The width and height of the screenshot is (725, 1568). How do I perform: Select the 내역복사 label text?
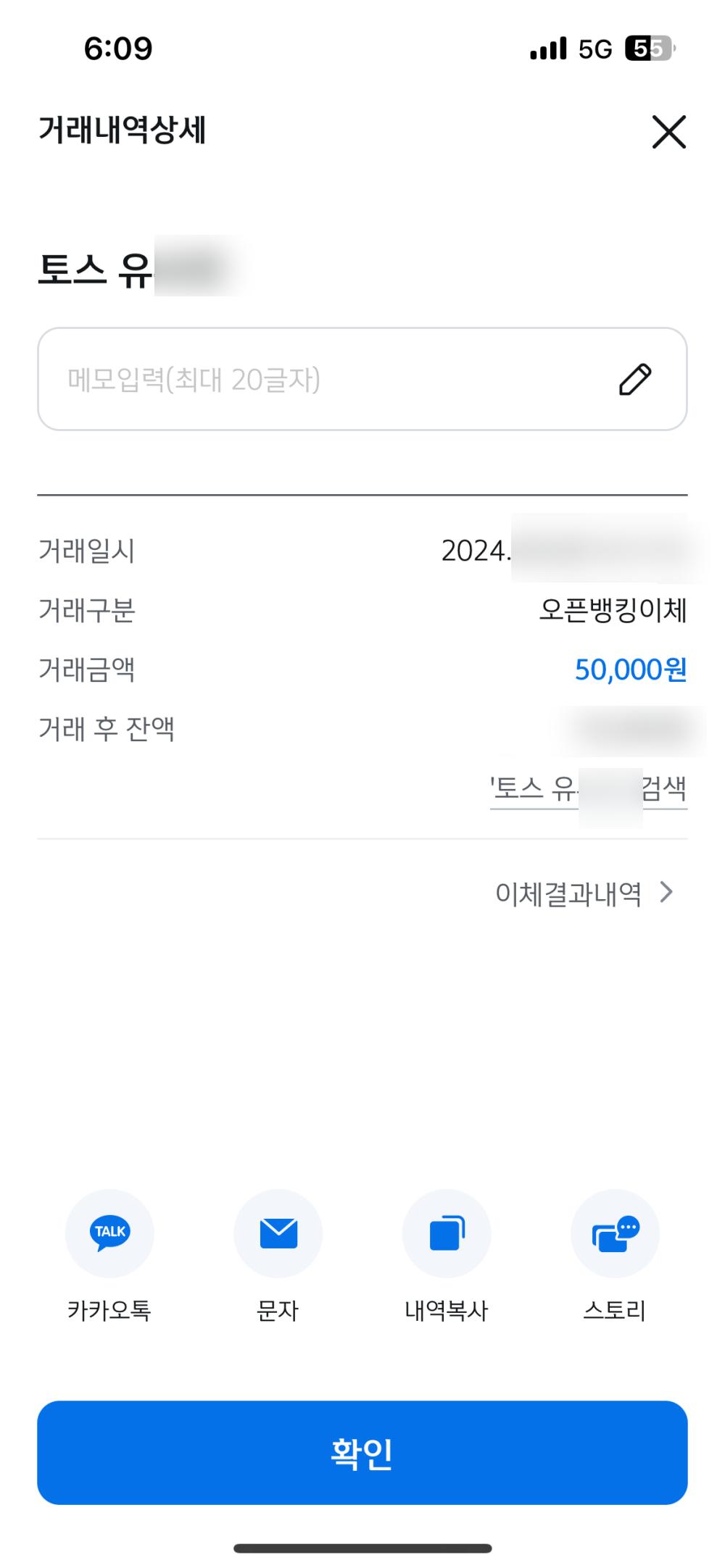(447, 1310)
